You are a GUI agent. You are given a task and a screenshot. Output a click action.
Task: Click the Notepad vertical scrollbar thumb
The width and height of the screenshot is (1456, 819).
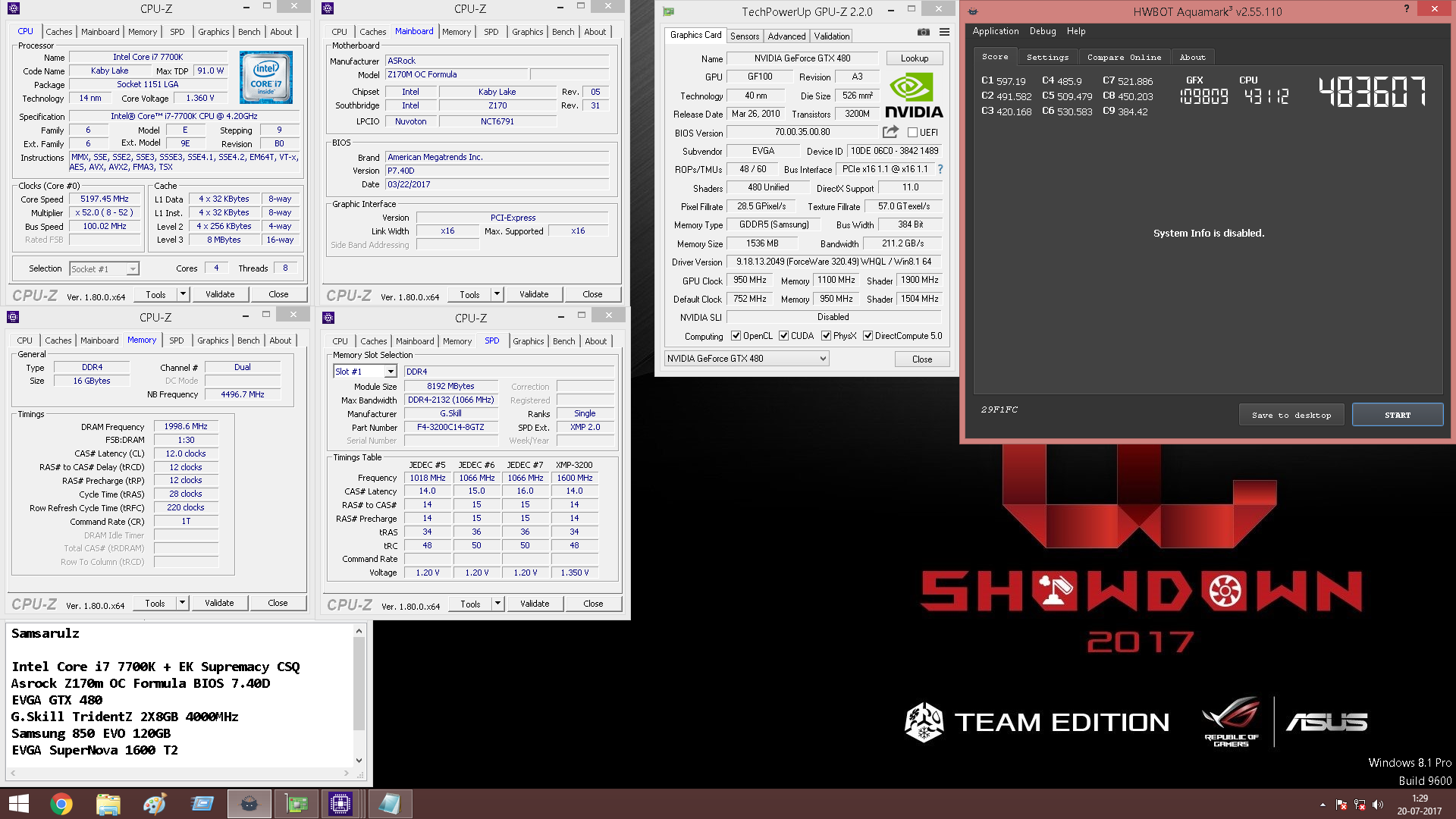tap(359, 682)
